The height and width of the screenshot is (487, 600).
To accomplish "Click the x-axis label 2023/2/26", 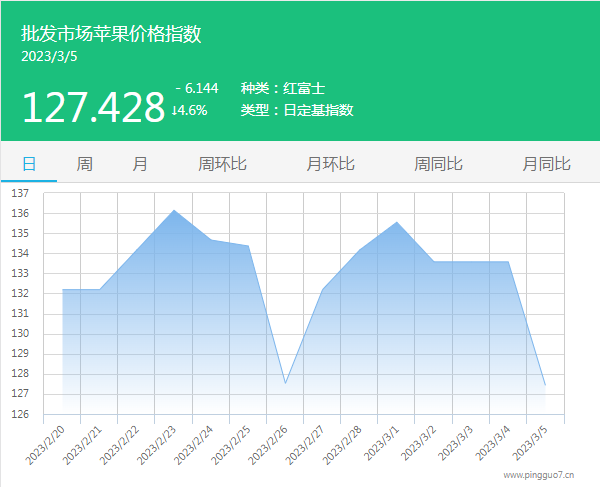I will (x=267, y=445).
